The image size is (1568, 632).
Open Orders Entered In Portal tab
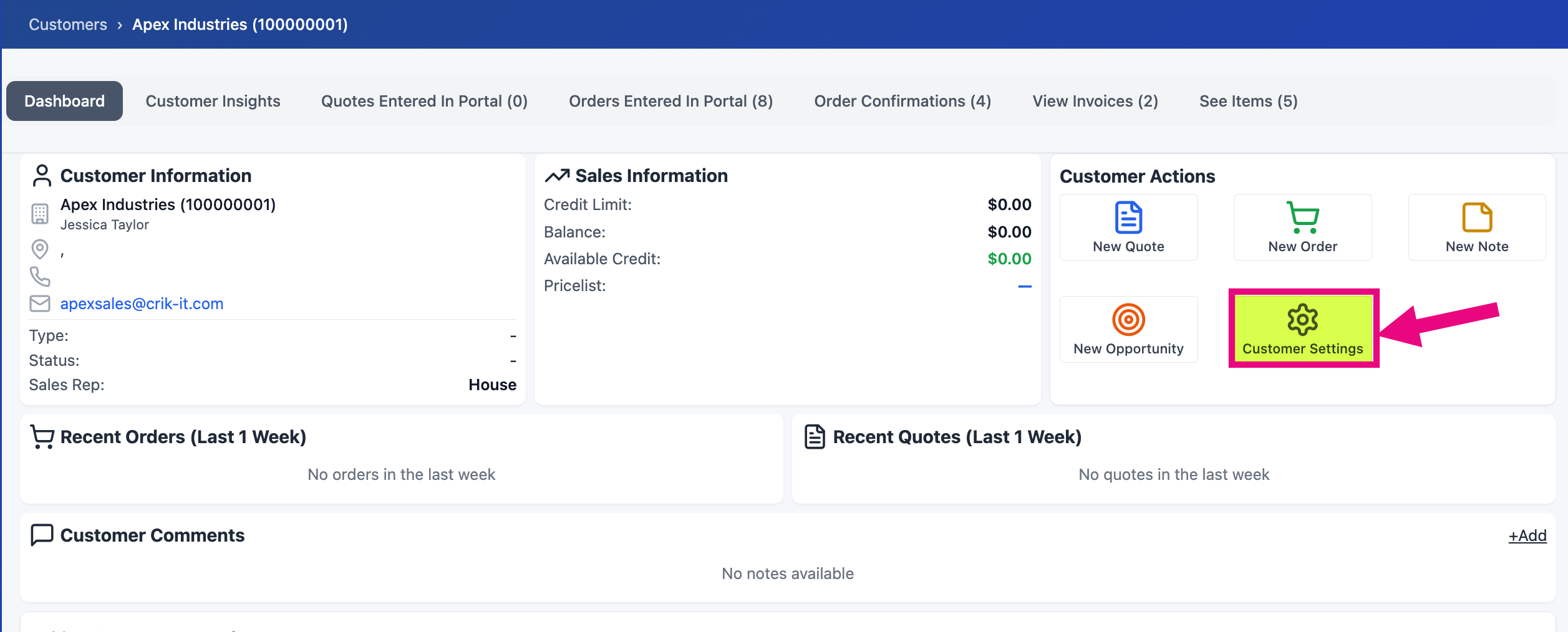click(670, 101)
